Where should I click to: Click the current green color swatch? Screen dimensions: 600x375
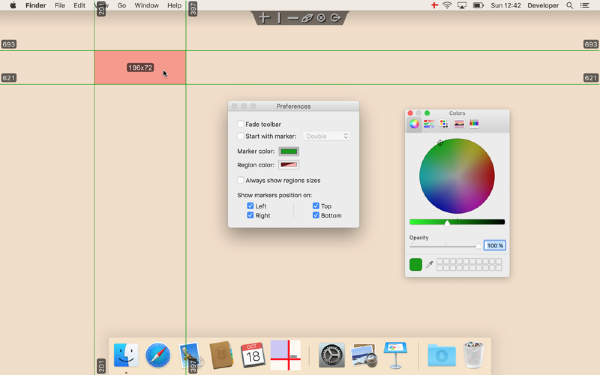416,264
